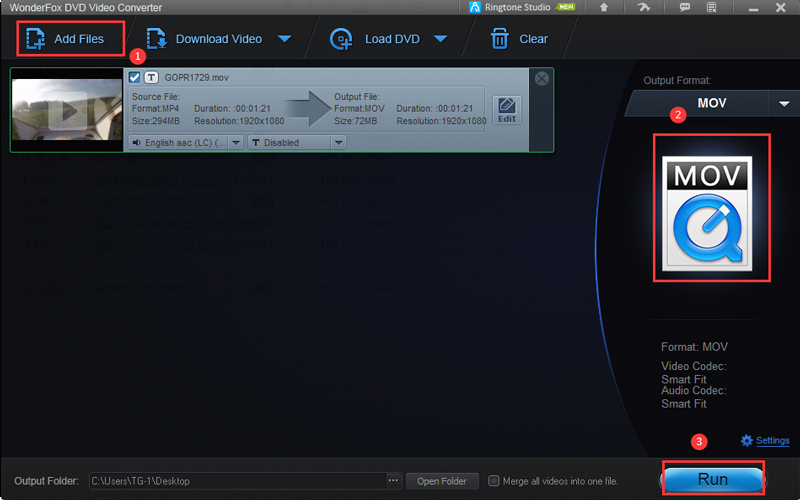The height and width of the screenshot is (500, 800).
Task: Click the T subtitle icon beside the filename
Action: (x=152, y=77)
